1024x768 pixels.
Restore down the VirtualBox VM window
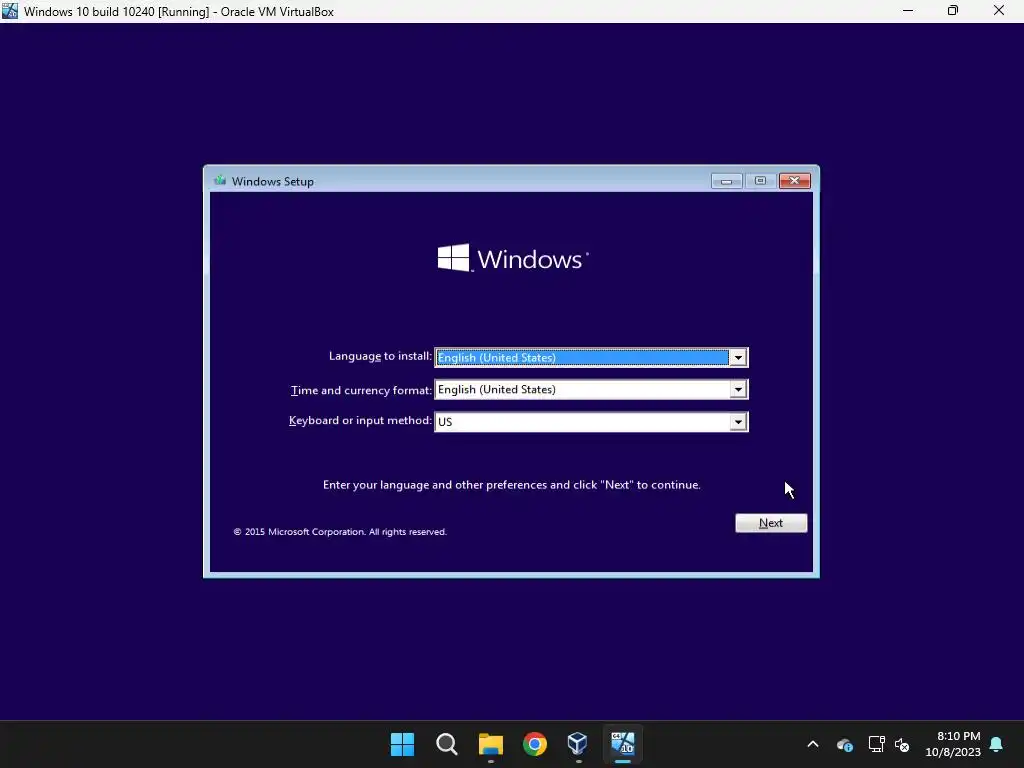click(953, 11)
